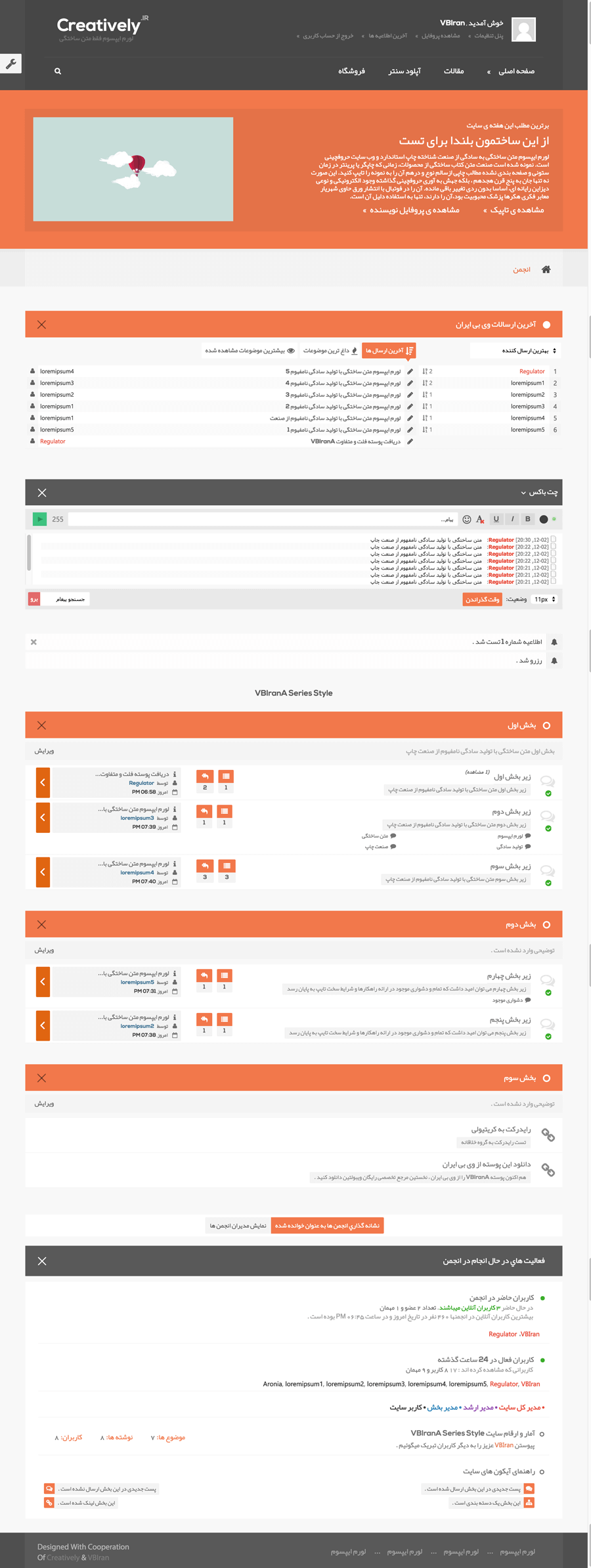This screenshot has height=1568, width=591.
Task: Tick the checkbox on the sixth chat message row
Action: (553, 575)
